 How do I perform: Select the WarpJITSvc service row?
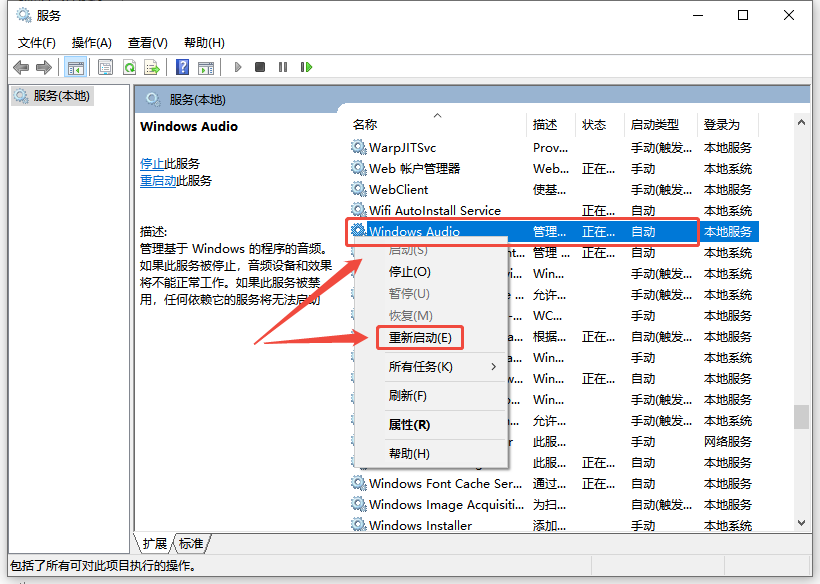(554, 147)
